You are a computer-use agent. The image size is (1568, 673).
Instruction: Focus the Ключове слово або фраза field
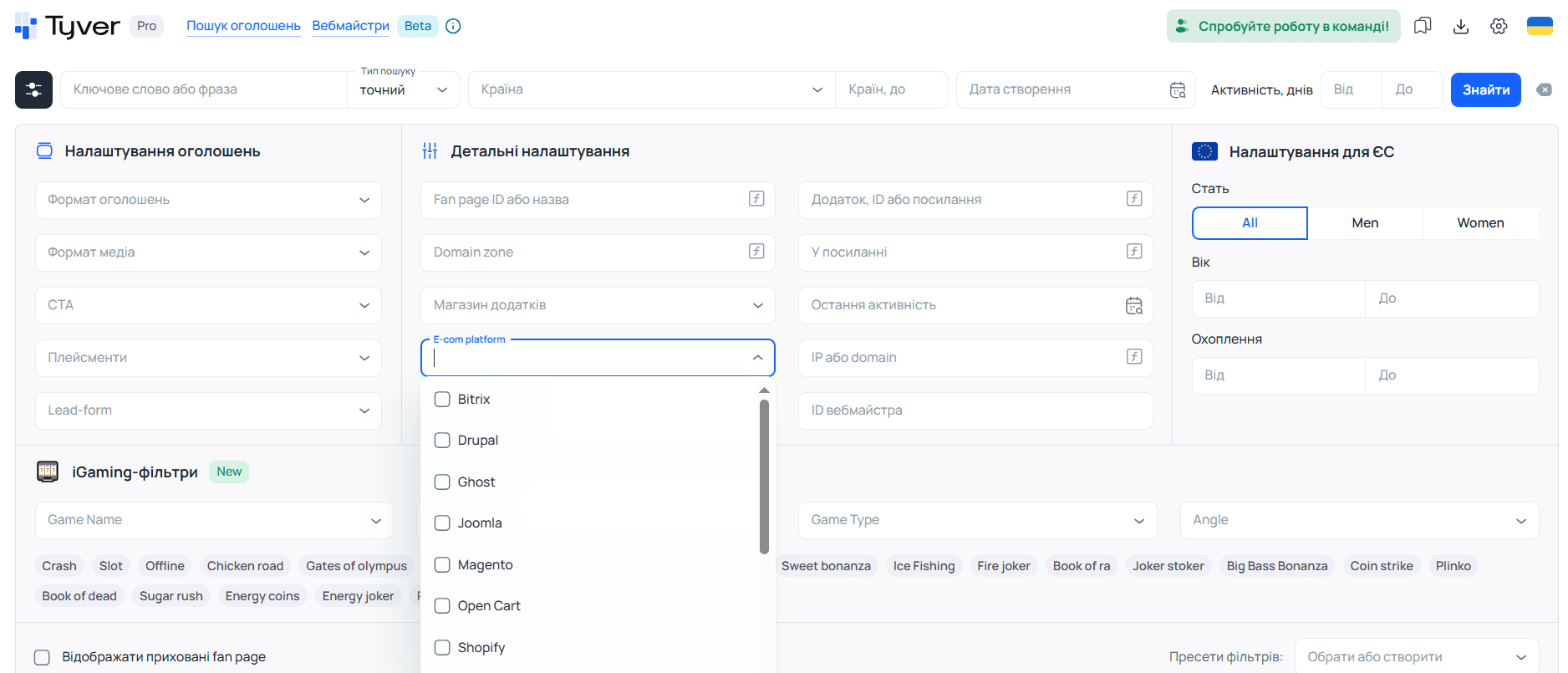(204, 89)
